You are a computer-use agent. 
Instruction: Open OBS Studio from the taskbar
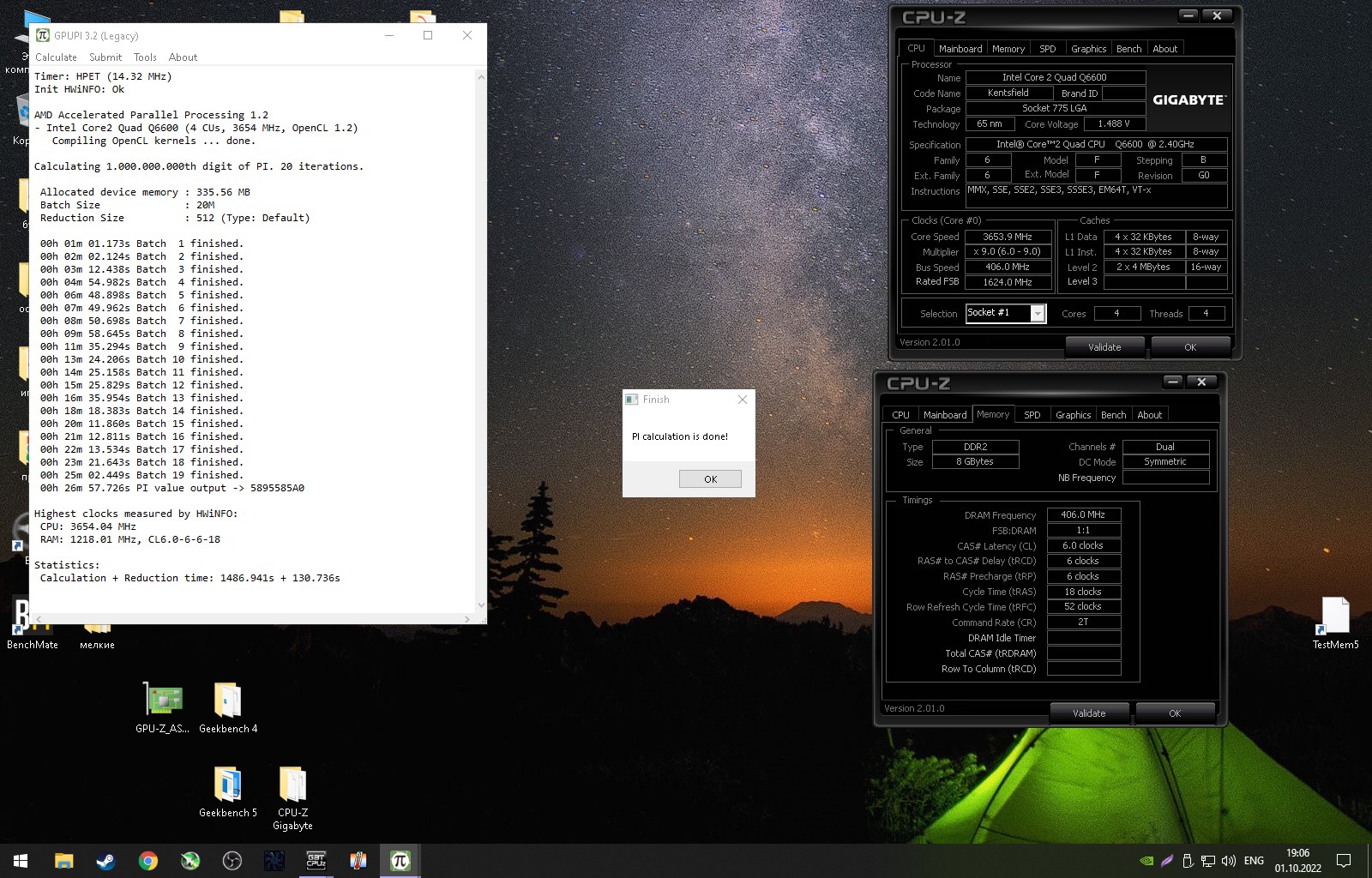(232, 861)
